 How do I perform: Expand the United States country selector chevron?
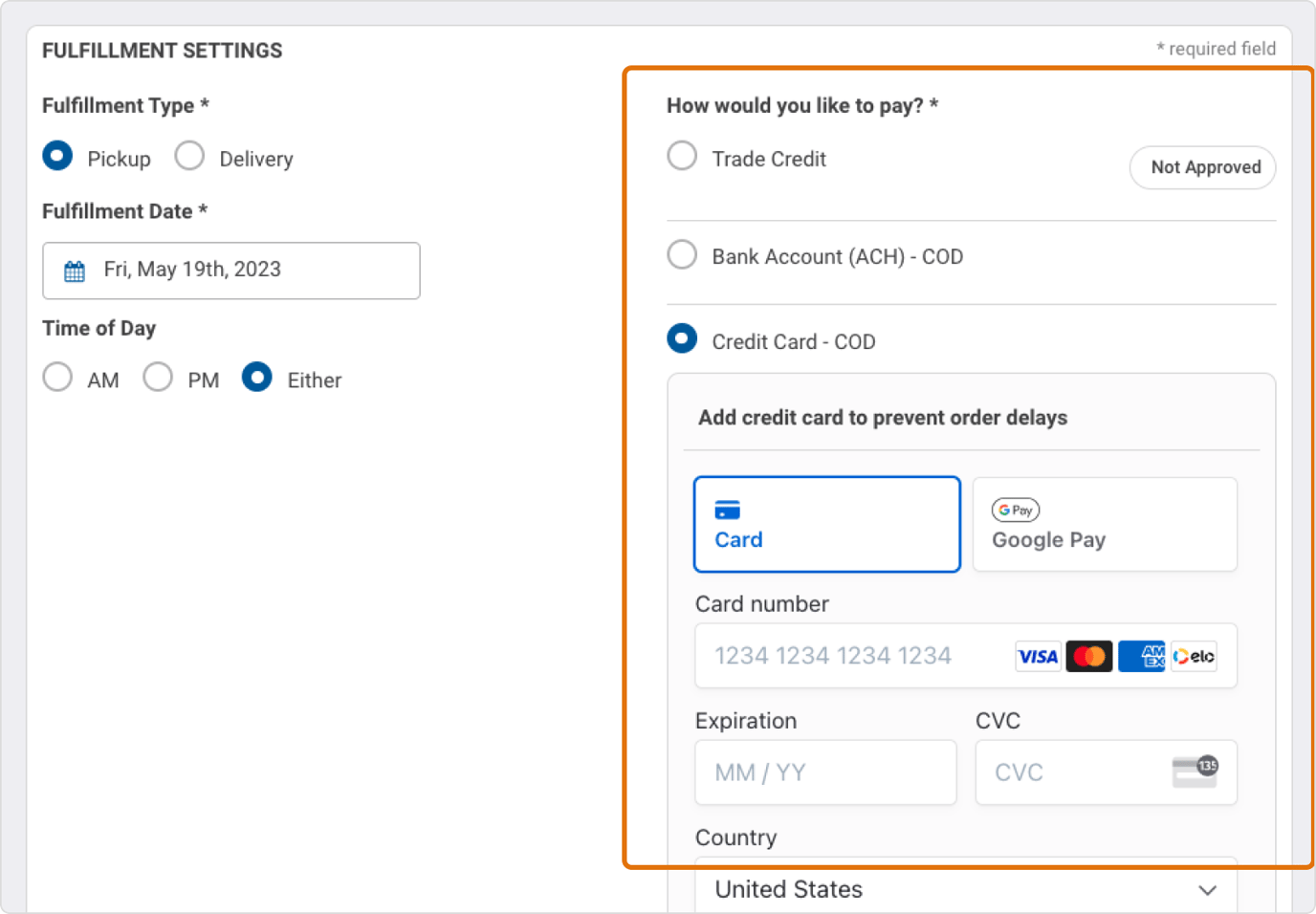[1205, 889]
